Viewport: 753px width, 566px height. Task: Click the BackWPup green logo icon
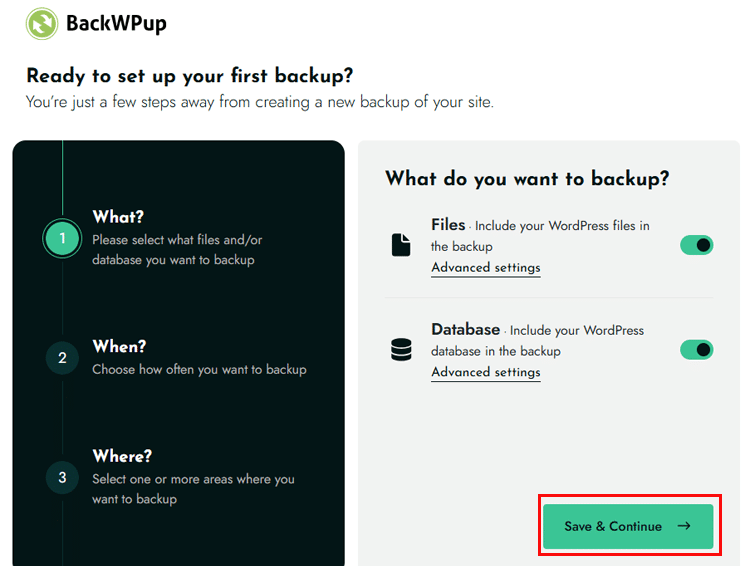click(x=42, y=24)
